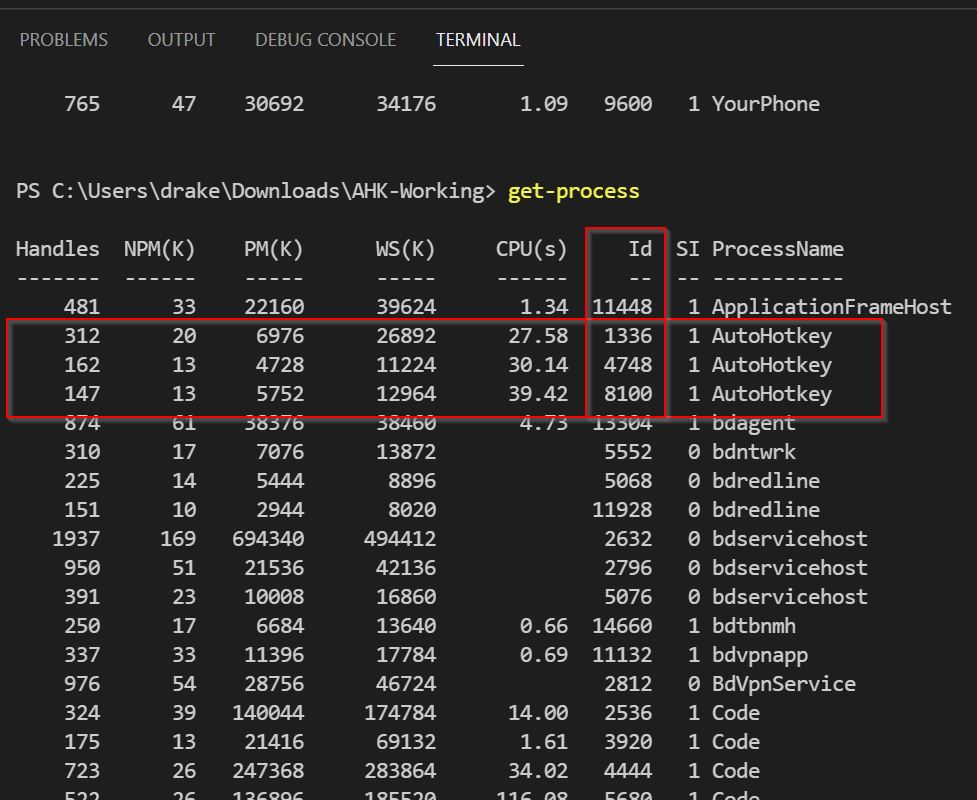977x800 pixels.
Task: Click the NPM(K) column header
Action: click(x=159, y=249)
